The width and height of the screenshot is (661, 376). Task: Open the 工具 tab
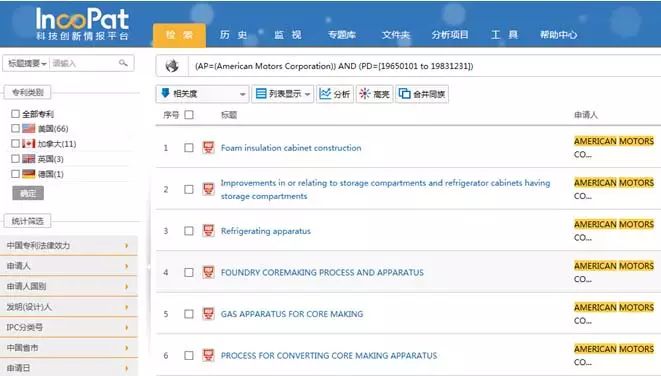click(x=504, y=35)
